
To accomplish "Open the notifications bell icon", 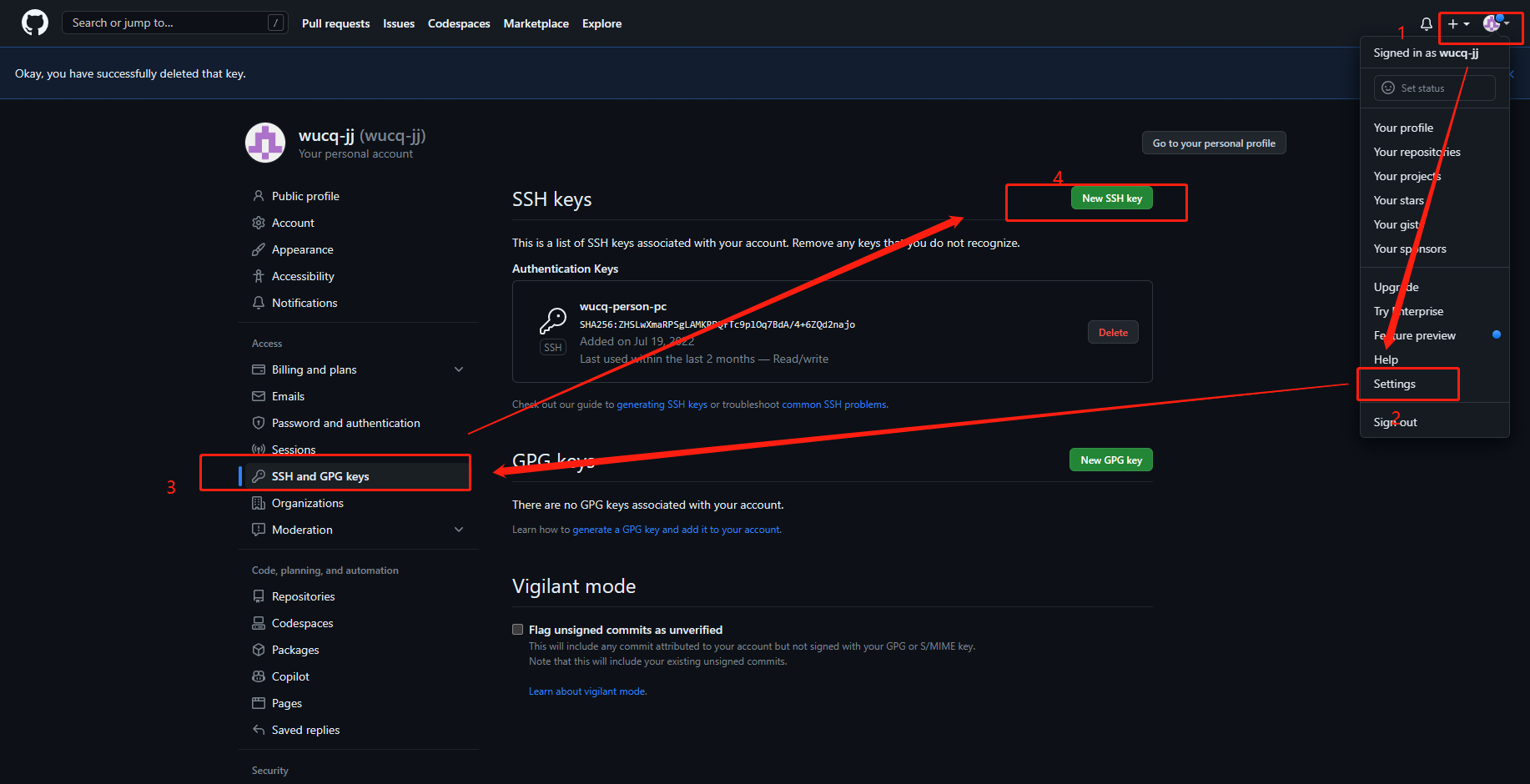I will point(1426,24).
